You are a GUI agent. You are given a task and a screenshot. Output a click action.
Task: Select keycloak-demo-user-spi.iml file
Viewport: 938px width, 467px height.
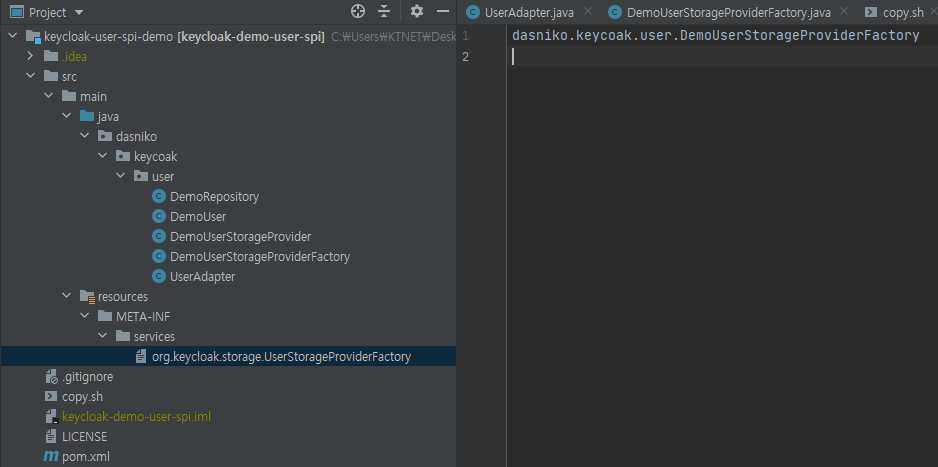136,416
